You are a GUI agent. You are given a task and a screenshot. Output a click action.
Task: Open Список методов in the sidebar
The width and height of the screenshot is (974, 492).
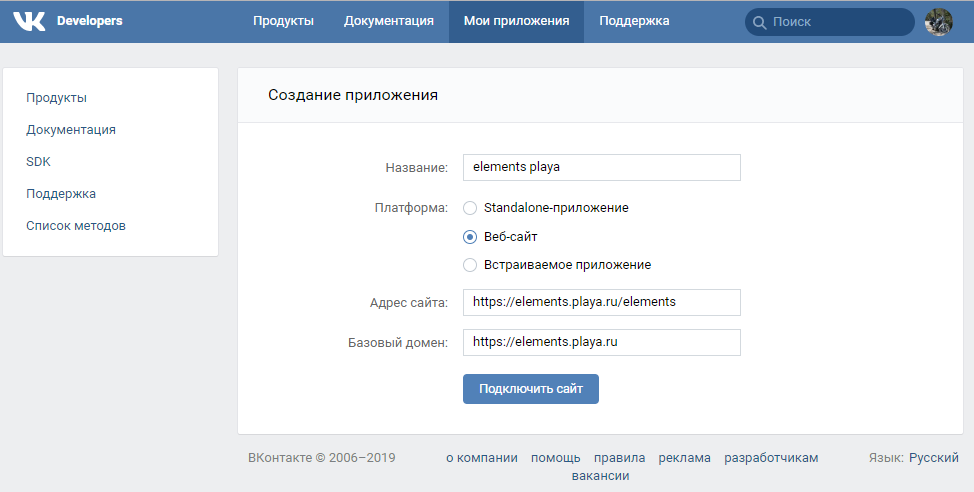coord(76,226)
